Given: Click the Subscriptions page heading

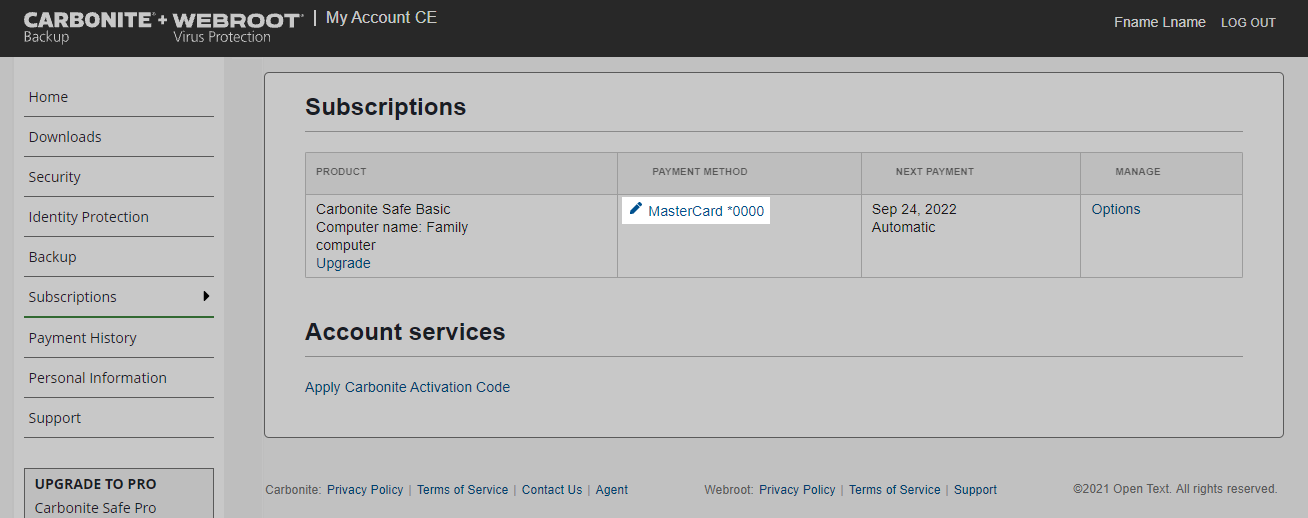Looking at the screenshot, I should pyautogui.click(x=386, y=107).
